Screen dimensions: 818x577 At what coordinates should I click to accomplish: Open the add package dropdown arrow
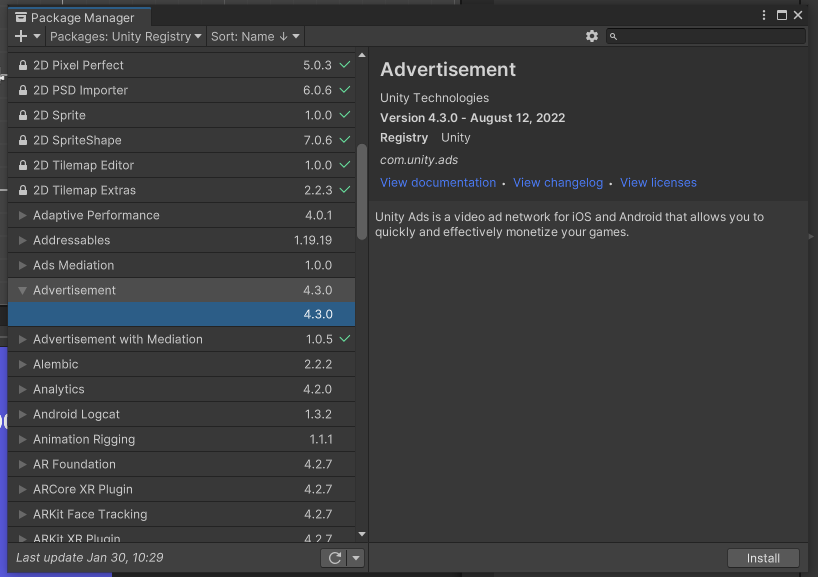(x=37, y=36)
